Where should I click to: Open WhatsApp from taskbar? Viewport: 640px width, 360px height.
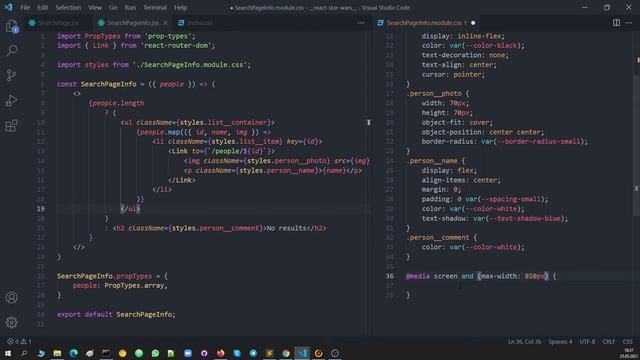pos(155,353)
